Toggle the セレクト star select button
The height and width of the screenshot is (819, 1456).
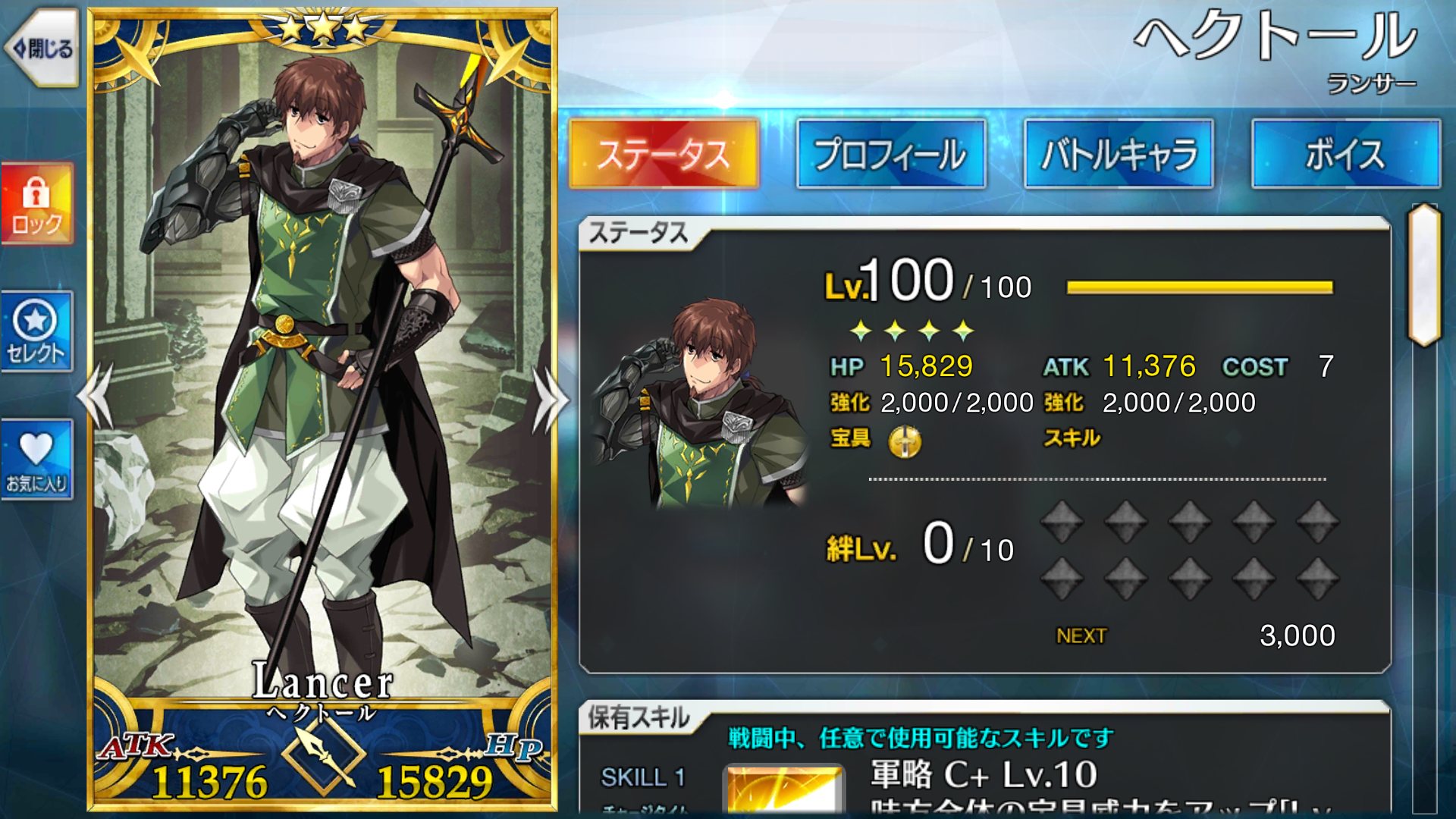click(36, 331)
